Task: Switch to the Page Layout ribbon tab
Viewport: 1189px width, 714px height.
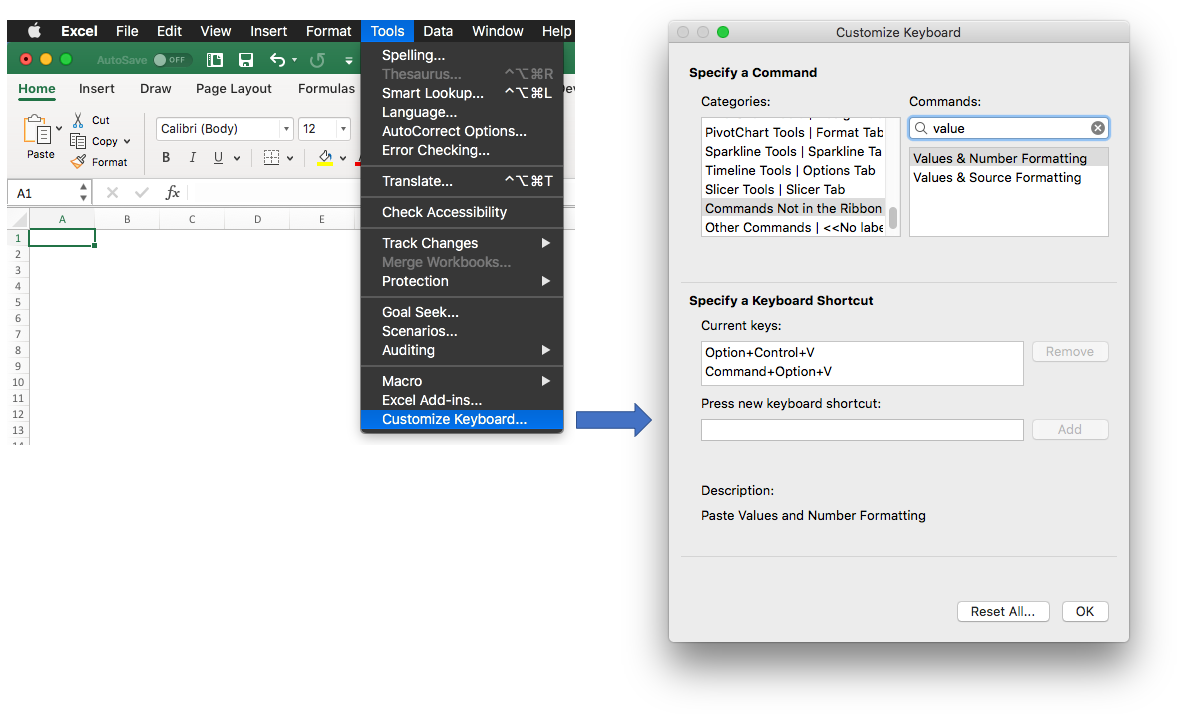Action: tap(234, 89)
